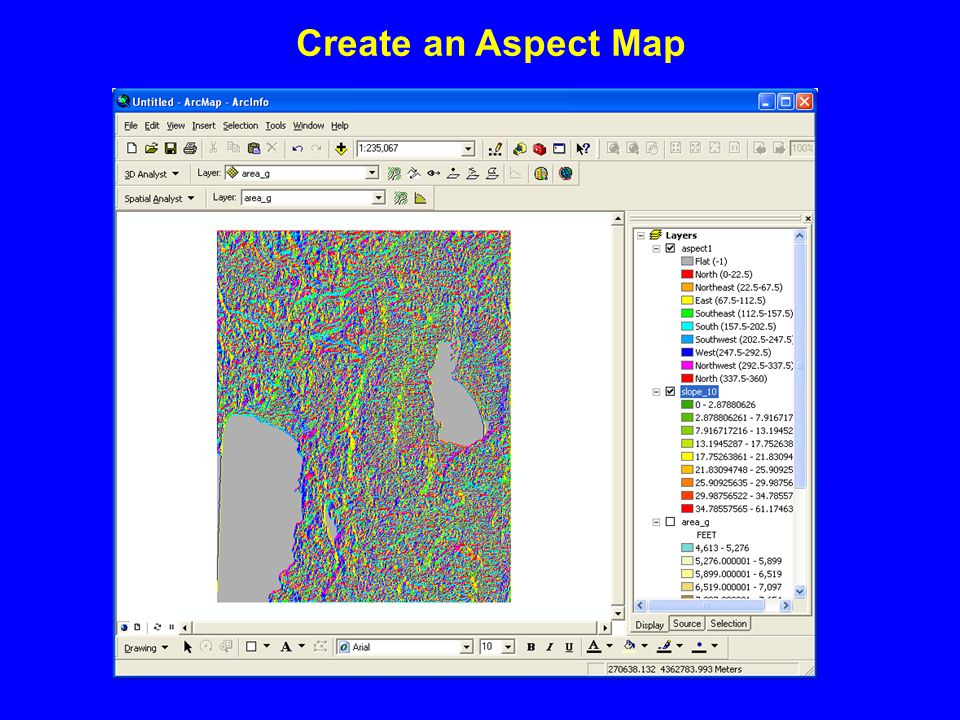Launch ArcGlobe from 3D Analyst toolbar
Image resolution: width=960 pixels, height=720 pixels.
[x=566, y=174]
